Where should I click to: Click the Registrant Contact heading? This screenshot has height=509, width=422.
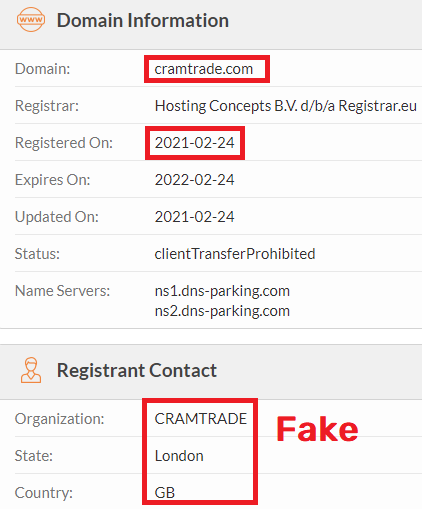137,370
